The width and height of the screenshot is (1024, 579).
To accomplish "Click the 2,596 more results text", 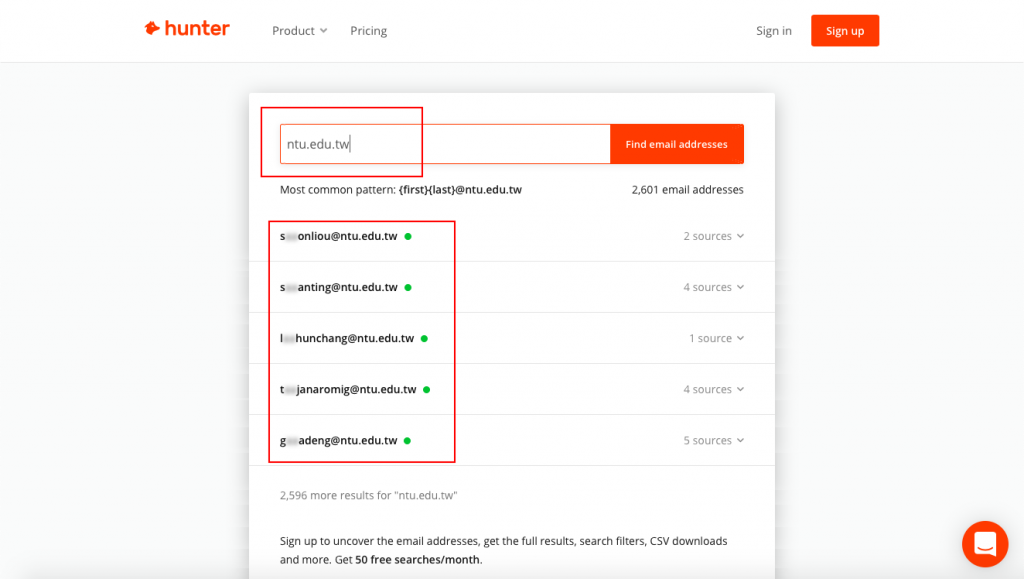I will coord(368,495).
